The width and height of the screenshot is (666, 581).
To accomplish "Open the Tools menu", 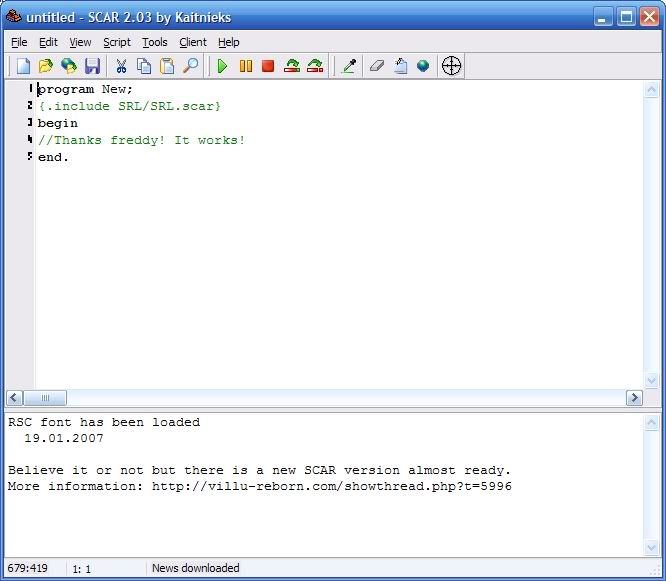I will (x=154, y=42).
